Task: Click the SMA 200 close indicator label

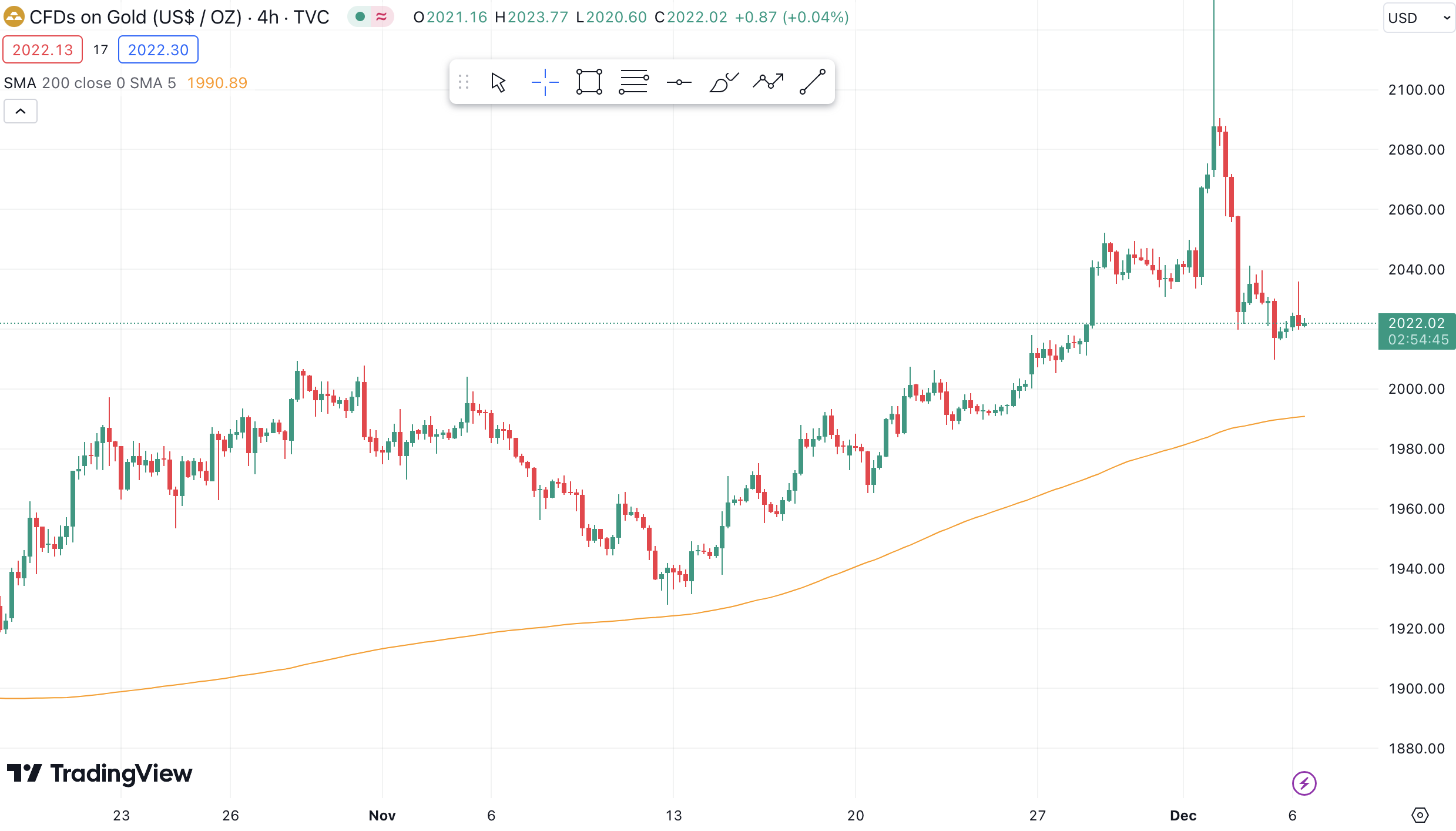Action: coord(90,83)
